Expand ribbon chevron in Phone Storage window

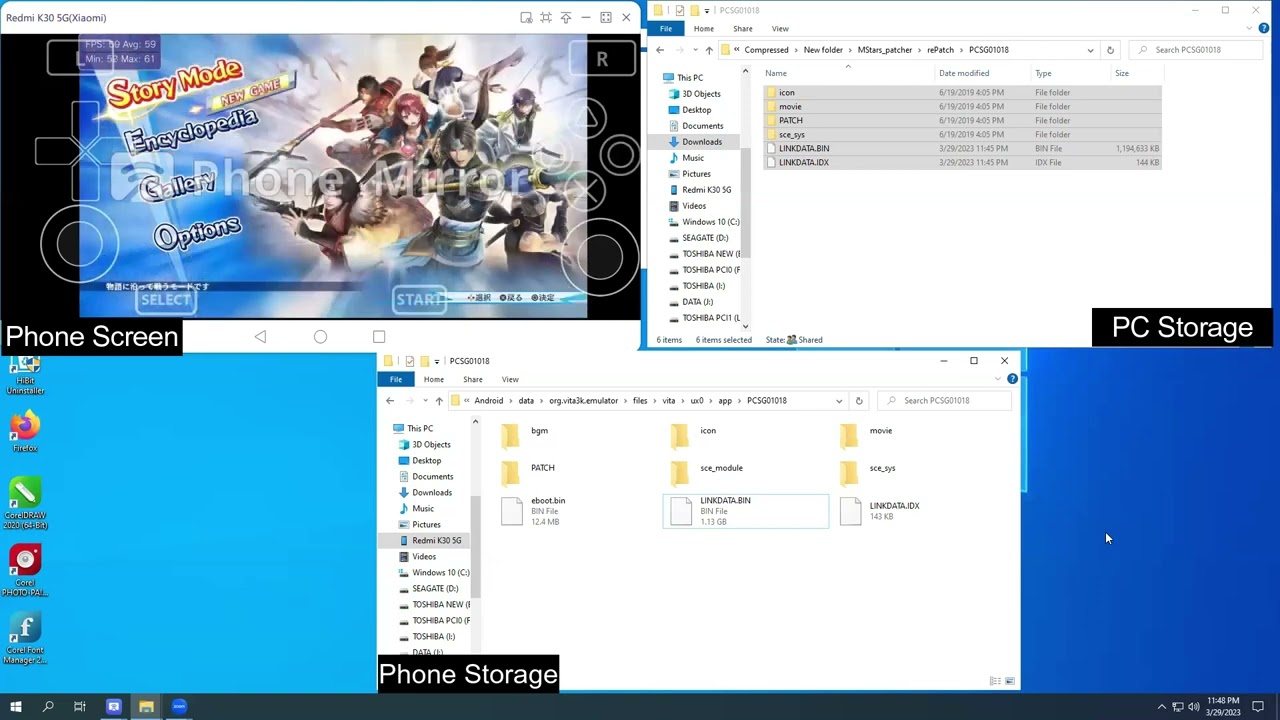pyautogui.click(x=997, y=380)
